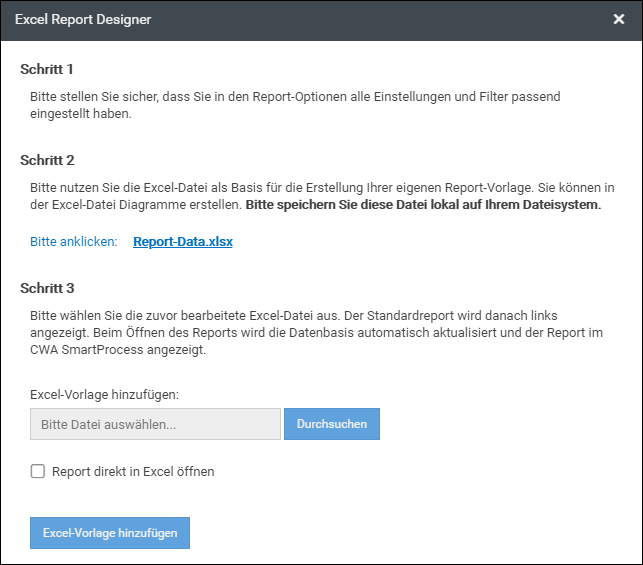This screenshot has height=565, width=643.
Task: Click the 'Excel Report Designer' dialog title
Action: (83, 19)
